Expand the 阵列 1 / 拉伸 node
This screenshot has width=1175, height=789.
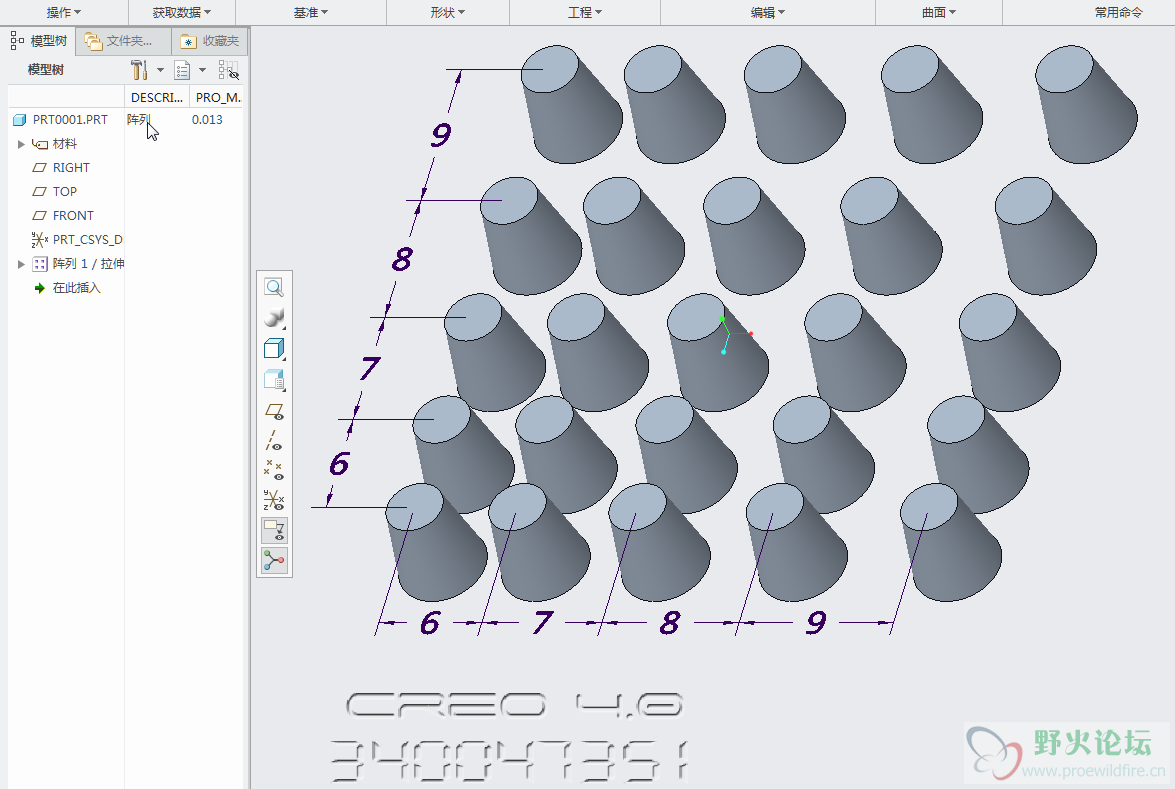(x=22, y=264)
